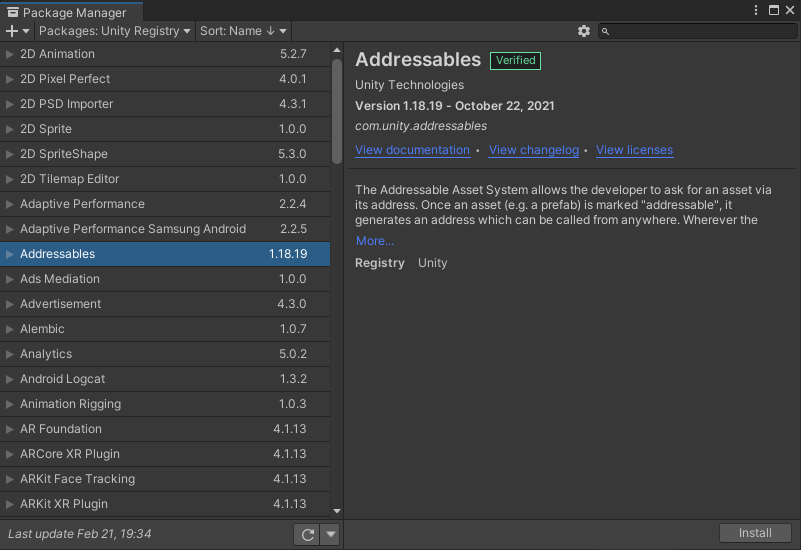Select the Advertisement package name
801x550 pixels.
coord(60,304)
